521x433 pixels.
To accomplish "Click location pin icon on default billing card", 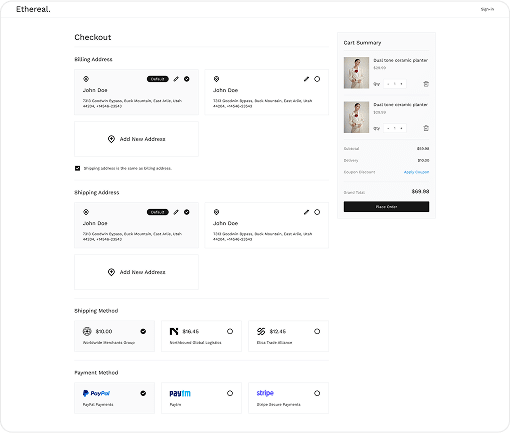I will pyautogui.click(x=86, y=79).
